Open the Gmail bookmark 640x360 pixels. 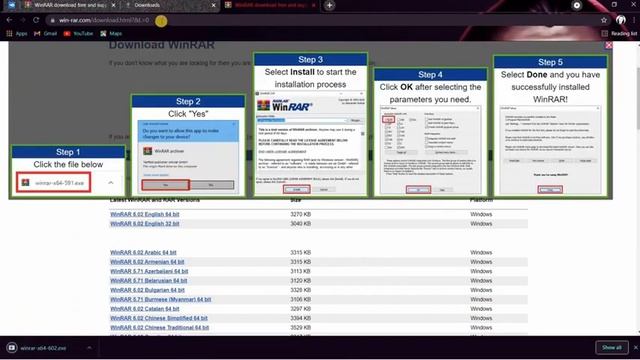click(x=45, y=33)
